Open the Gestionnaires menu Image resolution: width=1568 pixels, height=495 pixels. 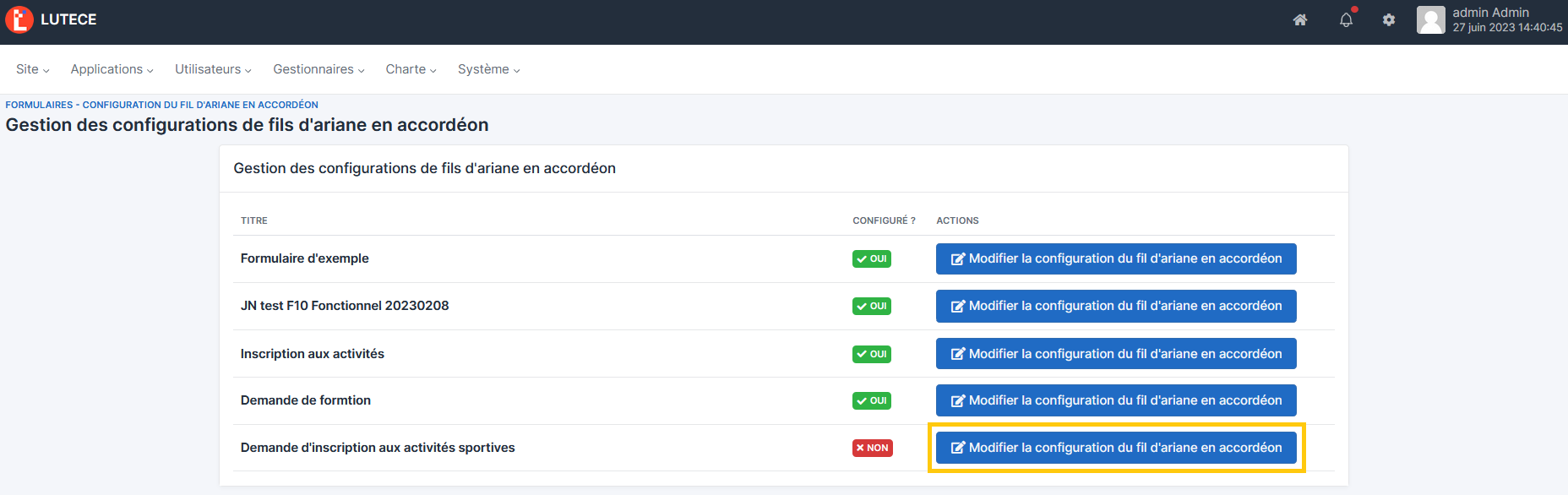coord(318,69)
